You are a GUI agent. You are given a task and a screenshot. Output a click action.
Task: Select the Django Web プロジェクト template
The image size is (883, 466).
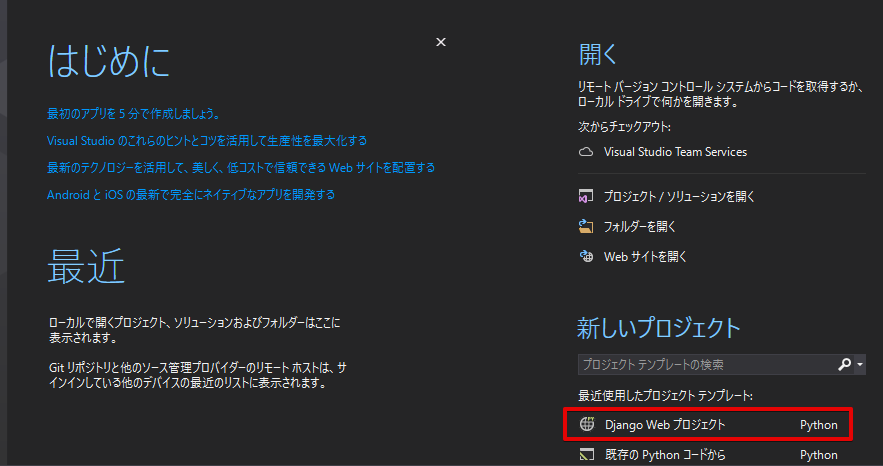click(708, 424)
